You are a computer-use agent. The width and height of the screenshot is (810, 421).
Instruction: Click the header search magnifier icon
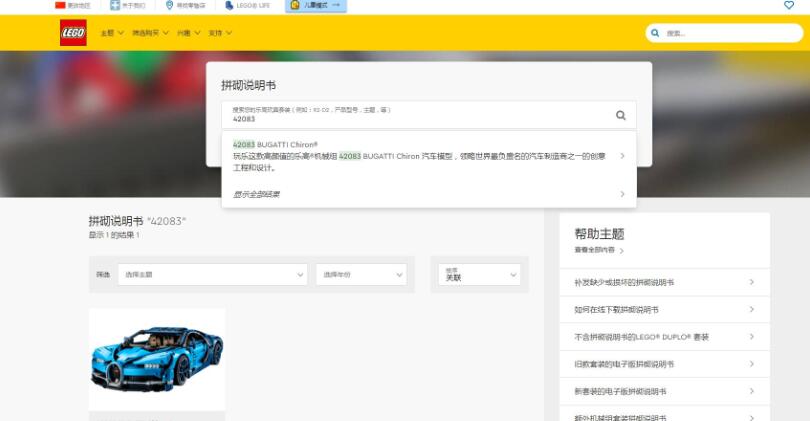pyautogui.click(x=655, y=33)
